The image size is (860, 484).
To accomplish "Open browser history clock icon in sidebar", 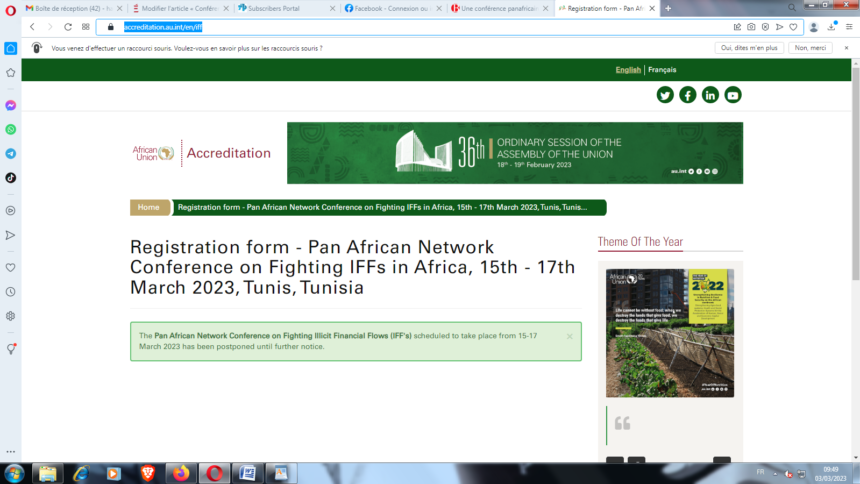I will click(x=10, y=292).
